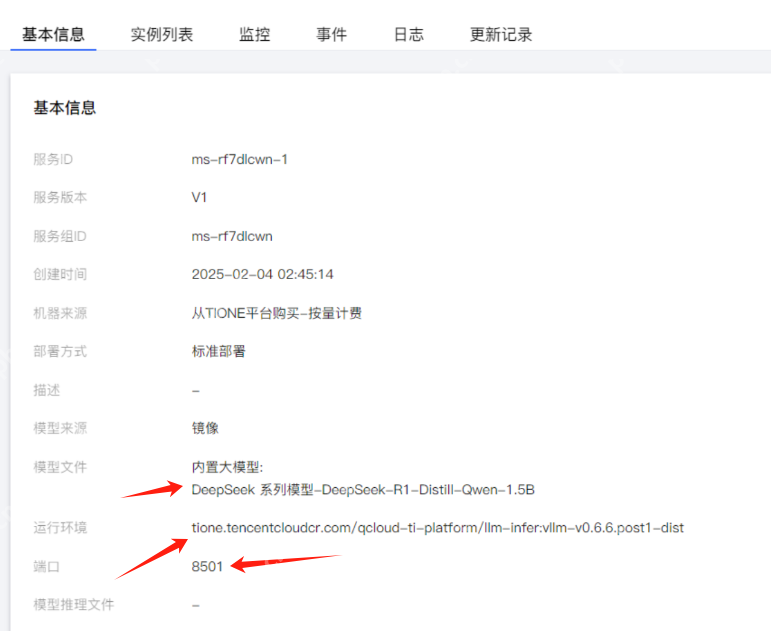Click the DeepSeek-R1-Distill-Qwen-1.5B model name

click(x=428, y=490)
